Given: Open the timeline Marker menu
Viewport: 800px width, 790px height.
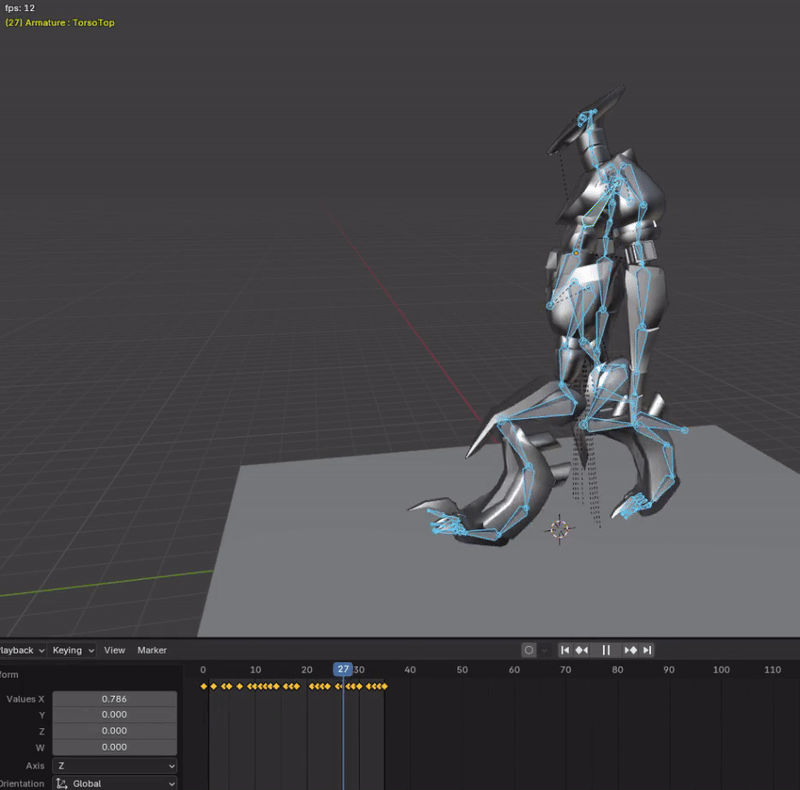Looking at the screenshot, I should coord(152,650).
